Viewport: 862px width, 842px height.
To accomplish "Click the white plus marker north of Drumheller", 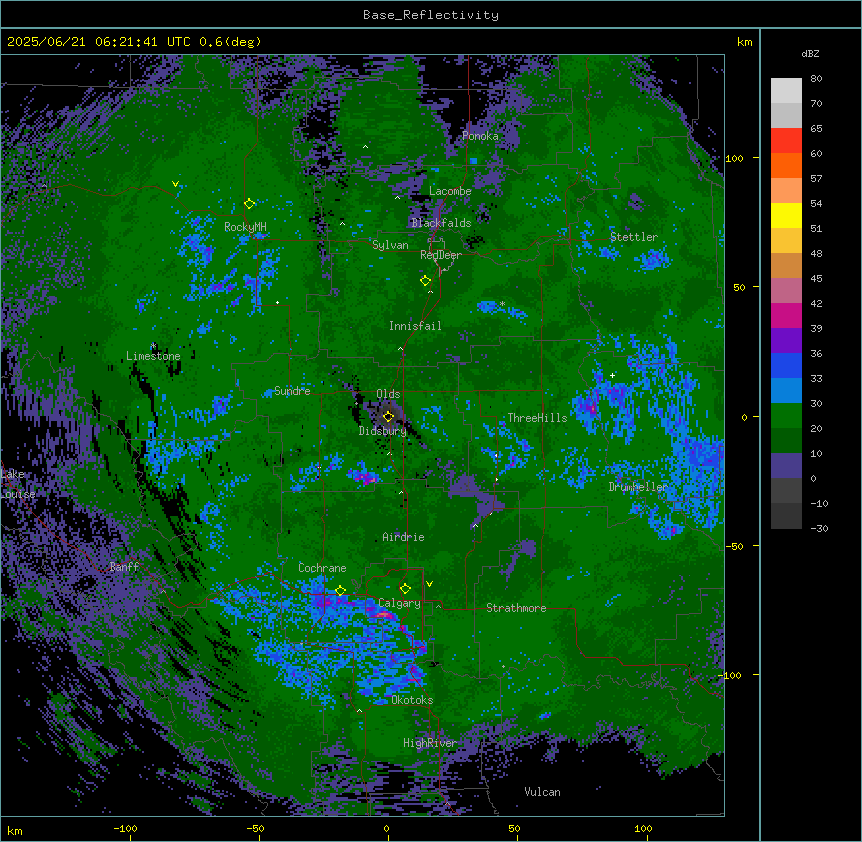I will tap(612, 375).
